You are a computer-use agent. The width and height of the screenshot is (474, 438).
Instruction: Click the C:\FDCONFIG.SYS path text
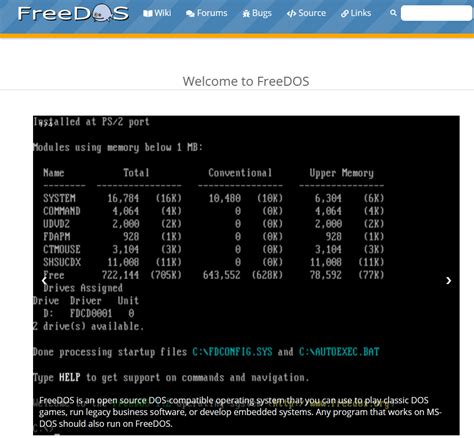pos(232,352)
